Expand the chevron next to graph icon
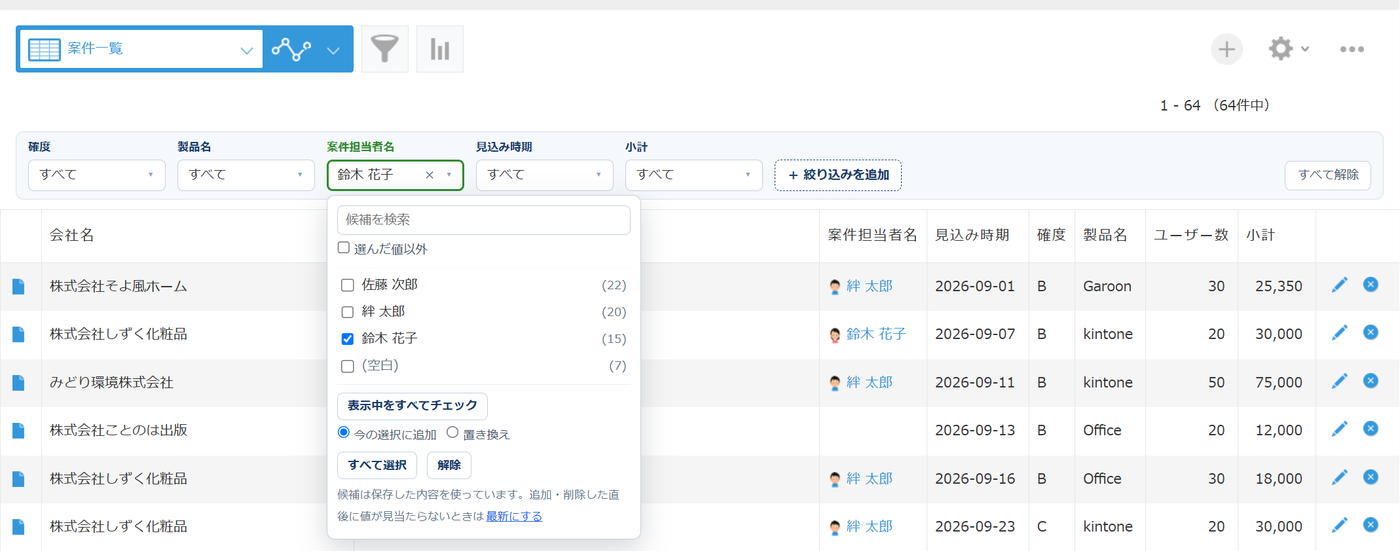The image size is (1400, 551). click(x=333, y=50)
